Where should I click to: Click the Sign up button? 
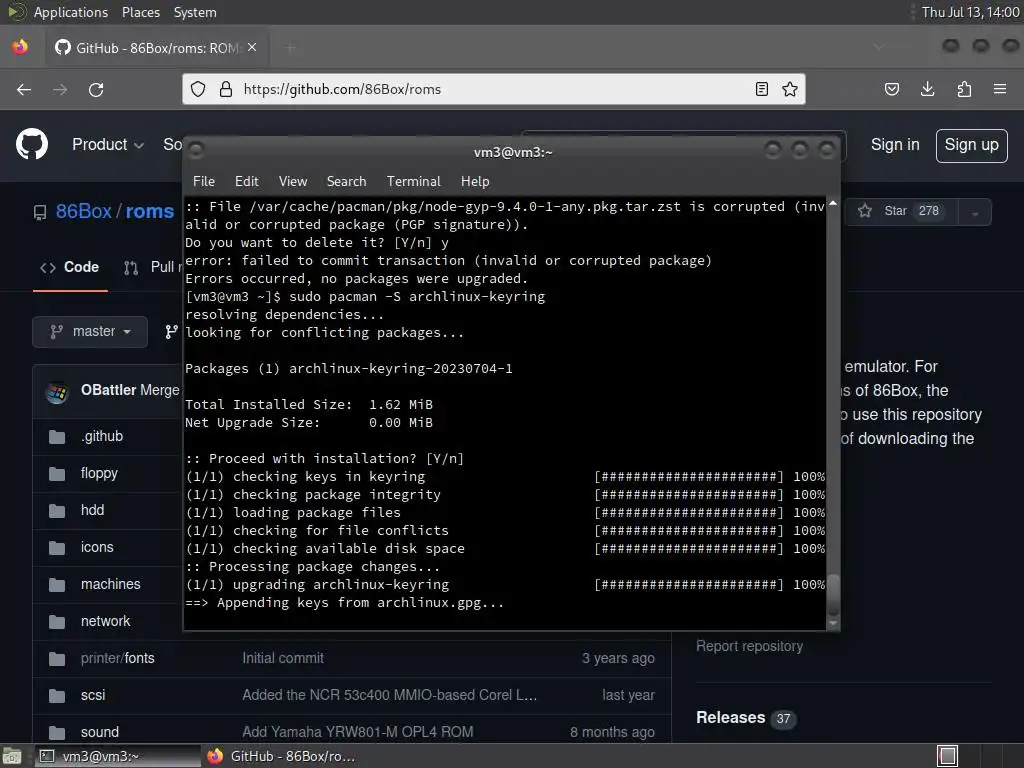pos(971,145)
